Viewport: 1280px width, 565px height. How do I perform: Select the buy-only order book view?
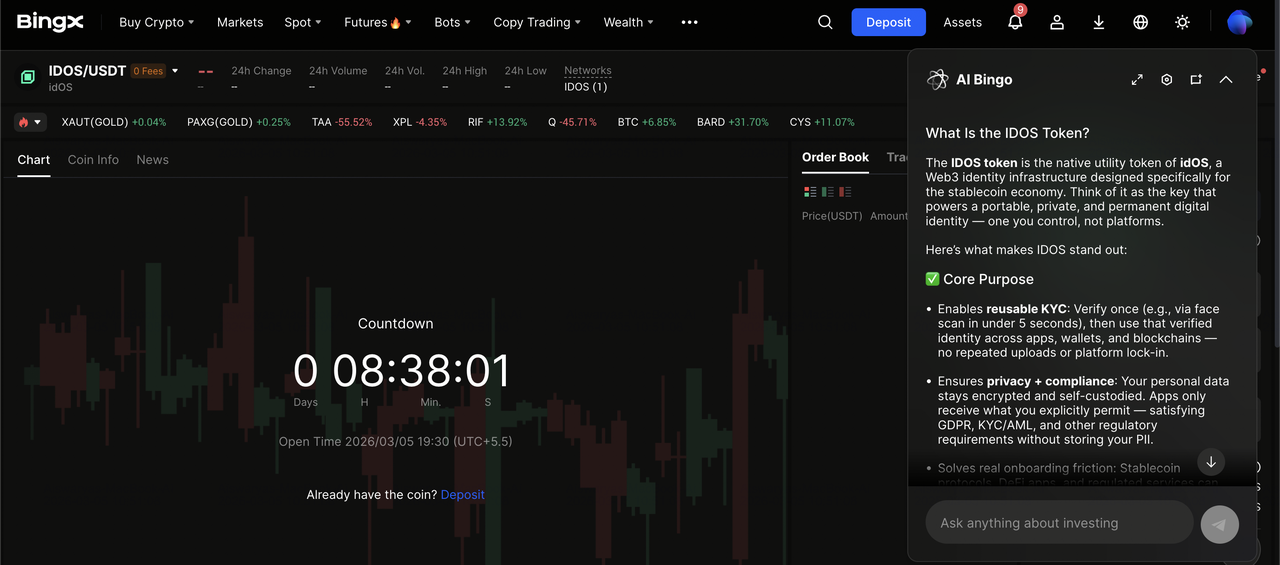pyautogui.click(x=828, y=192)
